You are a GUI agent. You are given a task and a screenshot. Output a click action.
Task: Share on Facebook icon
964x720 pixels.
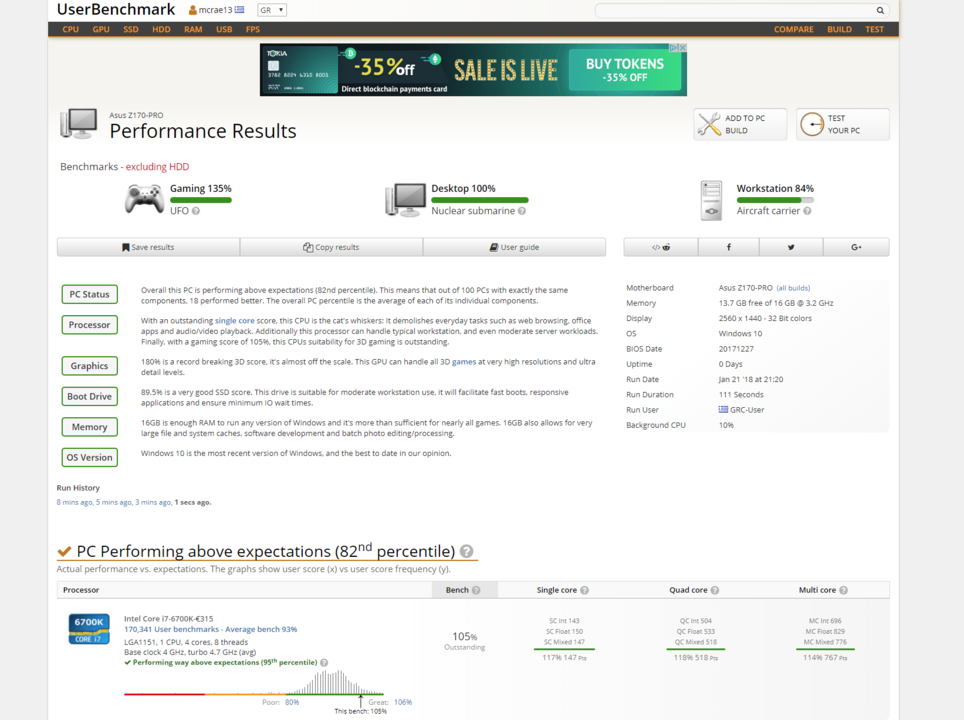pos(729,247)
